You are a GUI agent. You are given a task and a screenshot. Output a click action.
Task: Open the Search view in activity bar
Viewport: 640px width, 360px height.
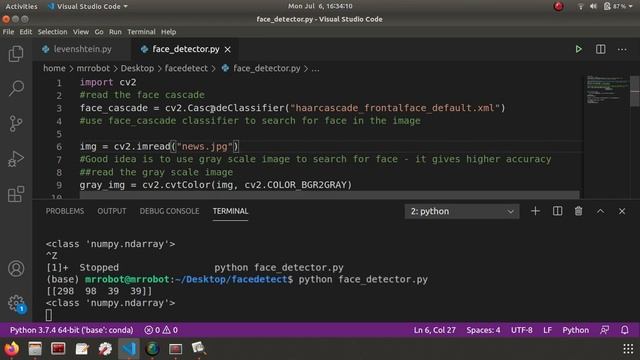point(16,88)
